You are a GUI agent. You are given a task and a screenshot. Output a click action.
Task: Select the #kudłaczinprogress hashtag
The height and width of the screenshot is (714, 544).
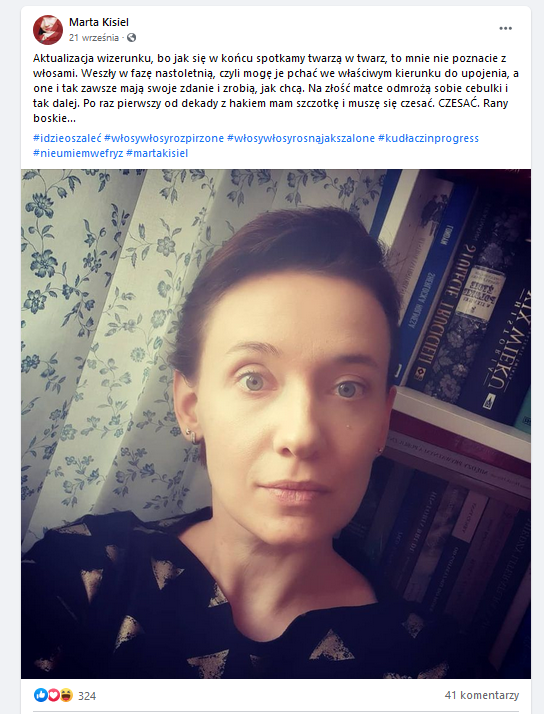coord(428,138)
